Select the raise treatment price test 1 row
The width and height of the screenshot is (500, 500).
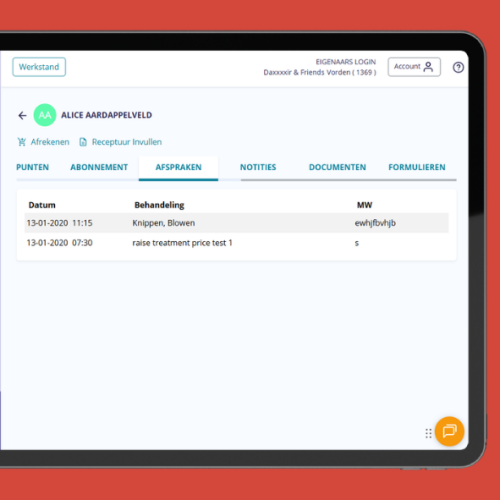[236, 243]
